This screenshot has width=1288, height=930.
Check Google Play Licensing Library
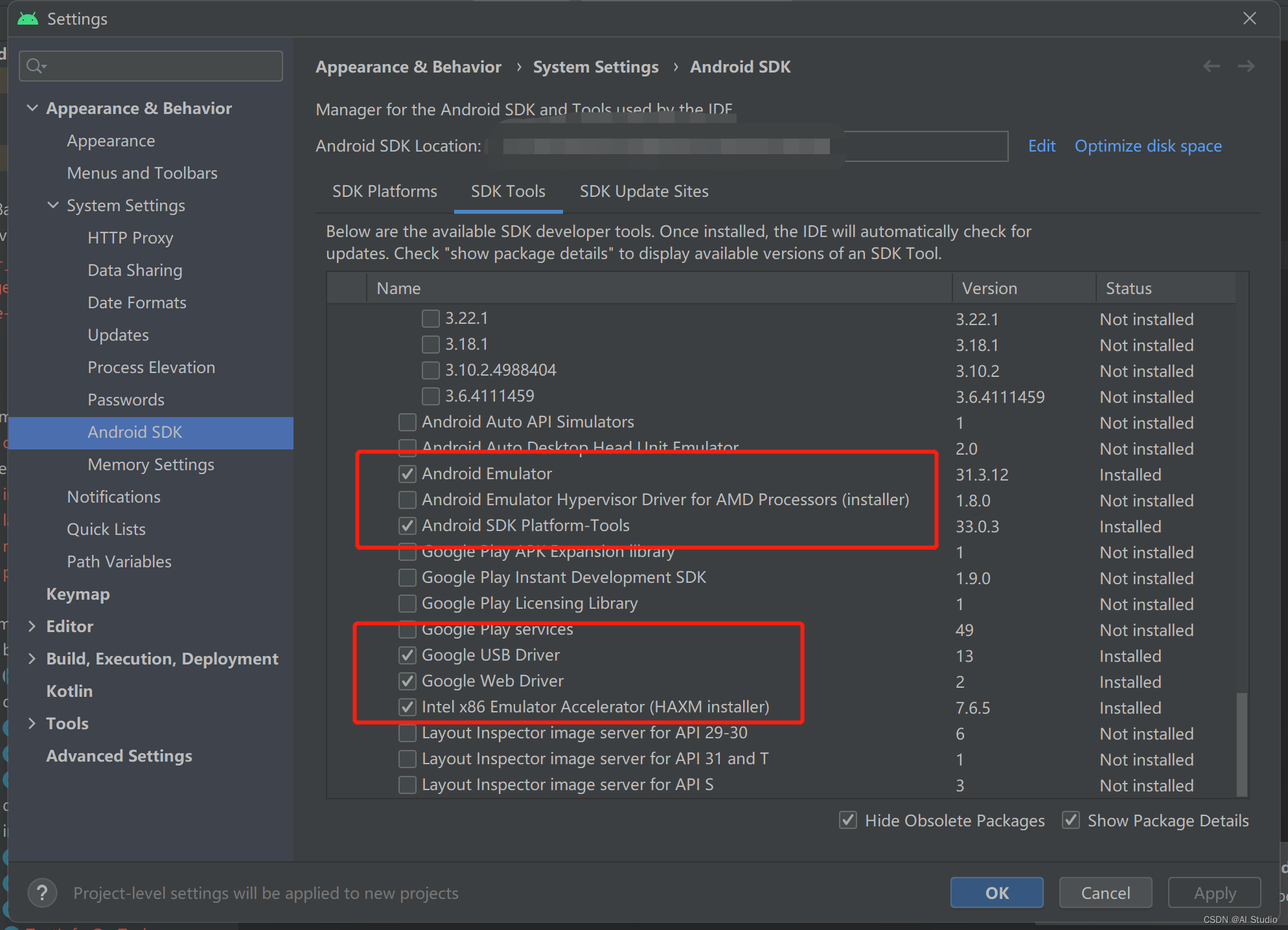click(408, 603)
